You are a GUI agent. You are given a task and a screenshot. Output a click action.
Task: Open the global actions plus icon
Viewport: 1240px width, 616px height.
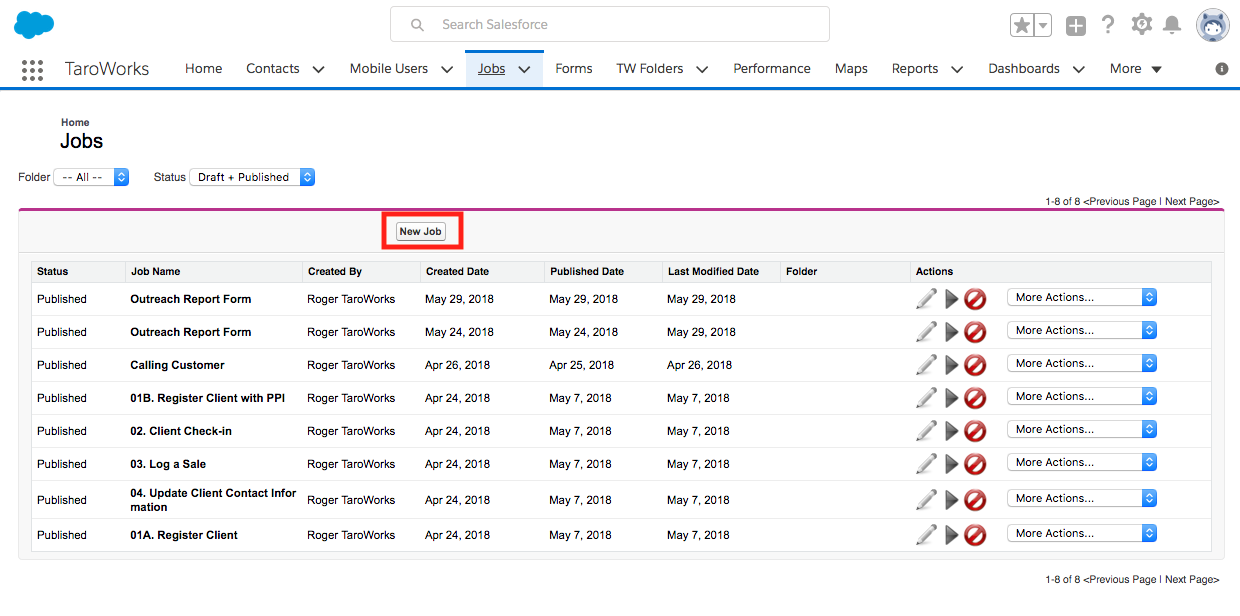click(x=1076, y=26)
